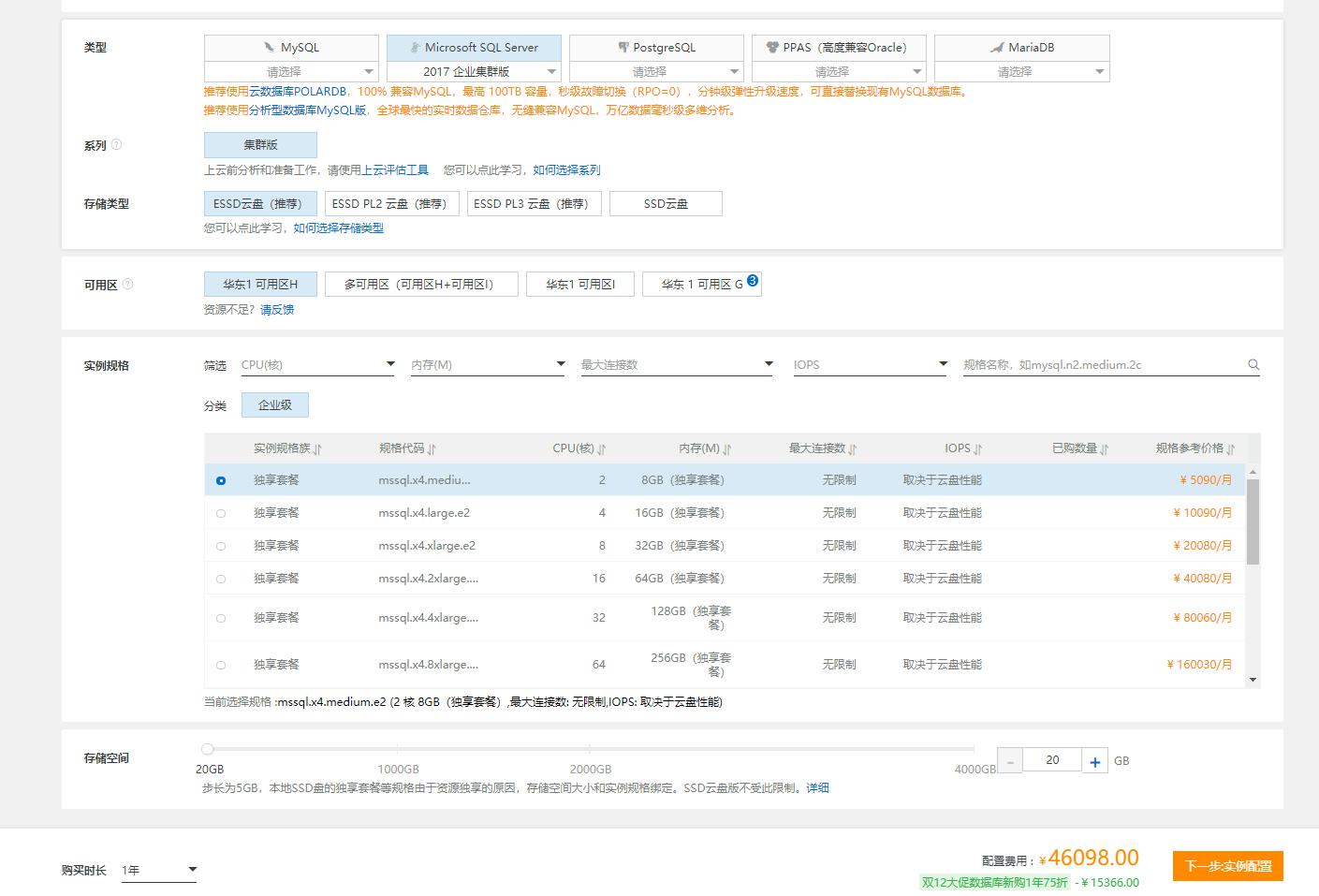Sort by 最大连接数 column sort icon
Screen dimensions: 1319x896
853,448
